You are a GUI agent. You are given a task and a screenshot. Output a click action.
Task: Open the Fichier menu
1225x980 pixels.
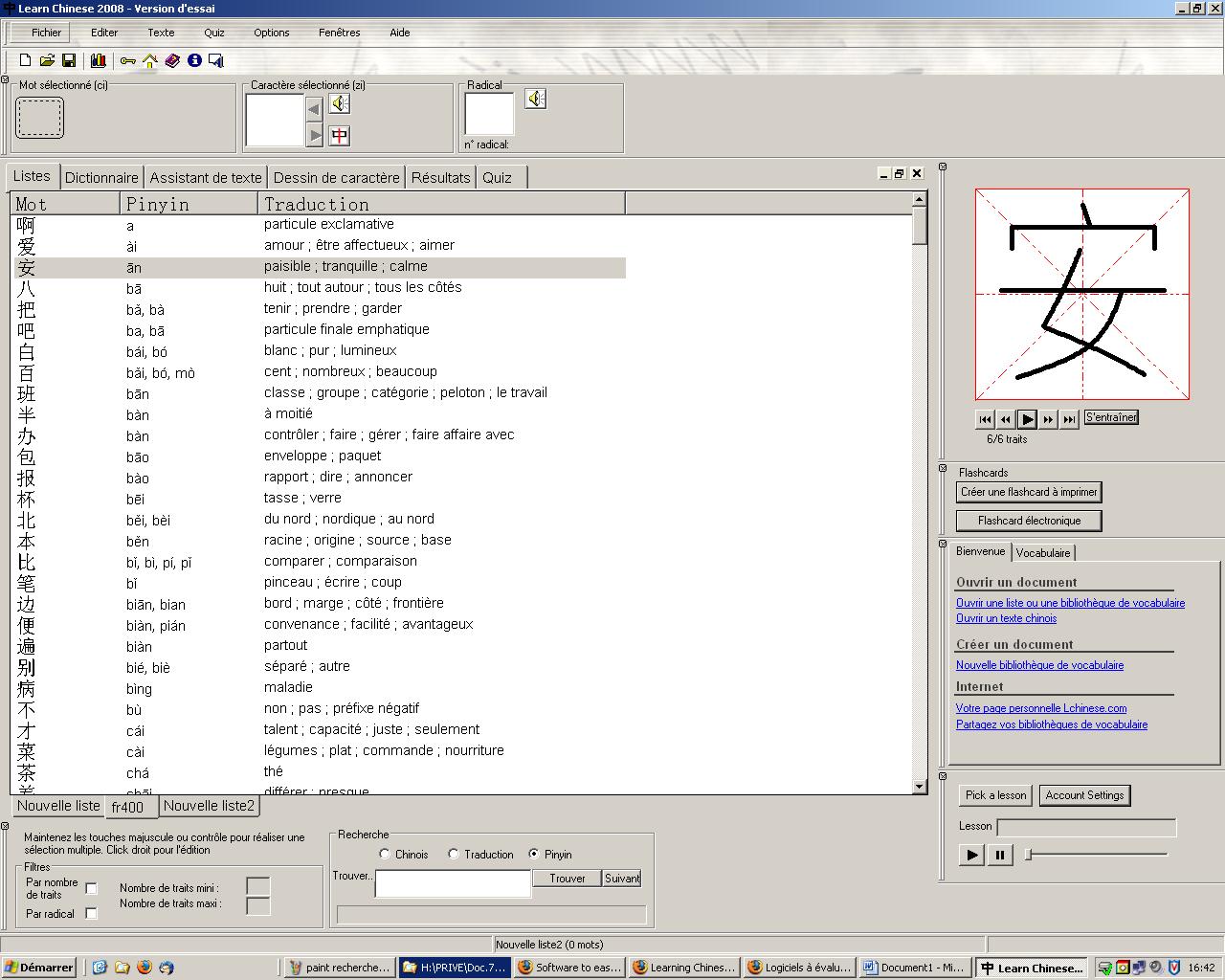point(46,33)
